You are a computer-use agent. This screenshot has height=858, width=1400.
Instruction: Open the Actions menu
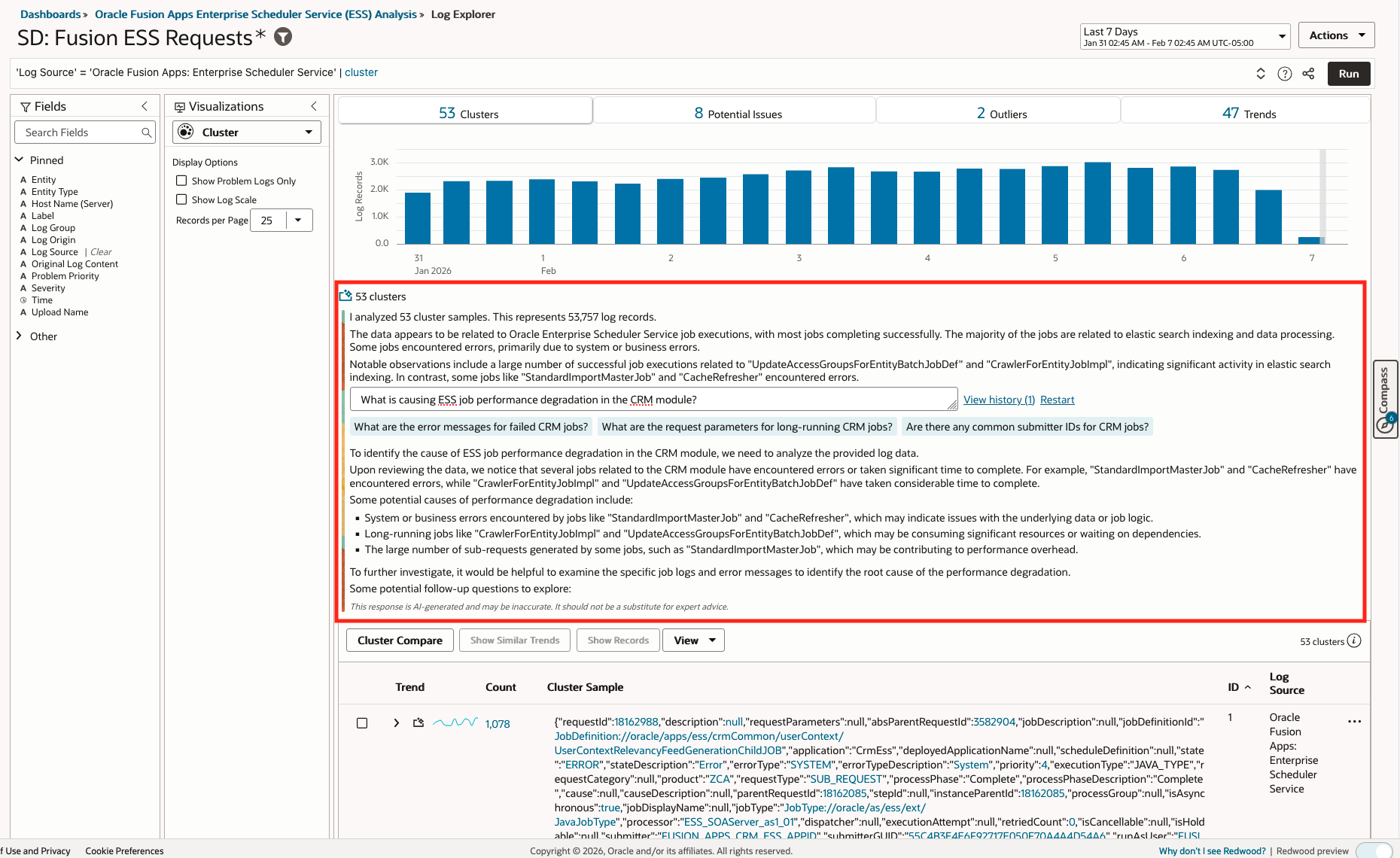pos(1336,35)
